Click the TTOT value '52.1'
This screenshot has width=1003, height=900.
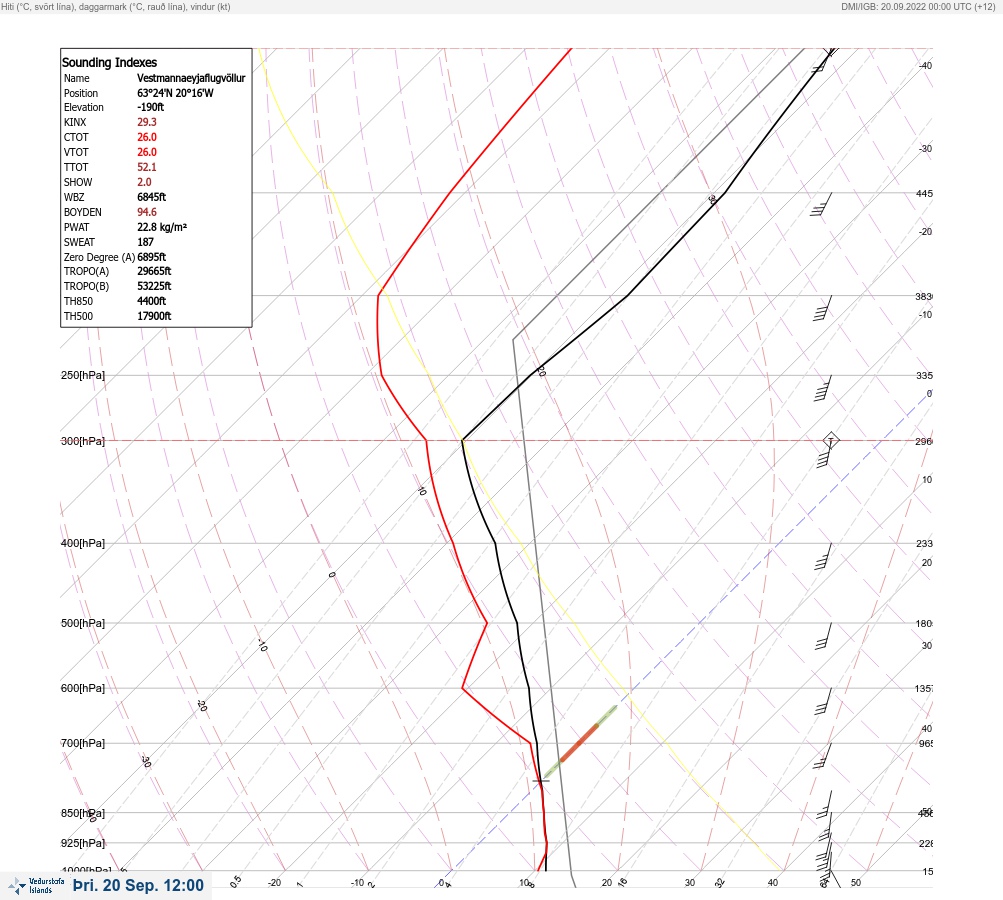(x=146, y=167)
